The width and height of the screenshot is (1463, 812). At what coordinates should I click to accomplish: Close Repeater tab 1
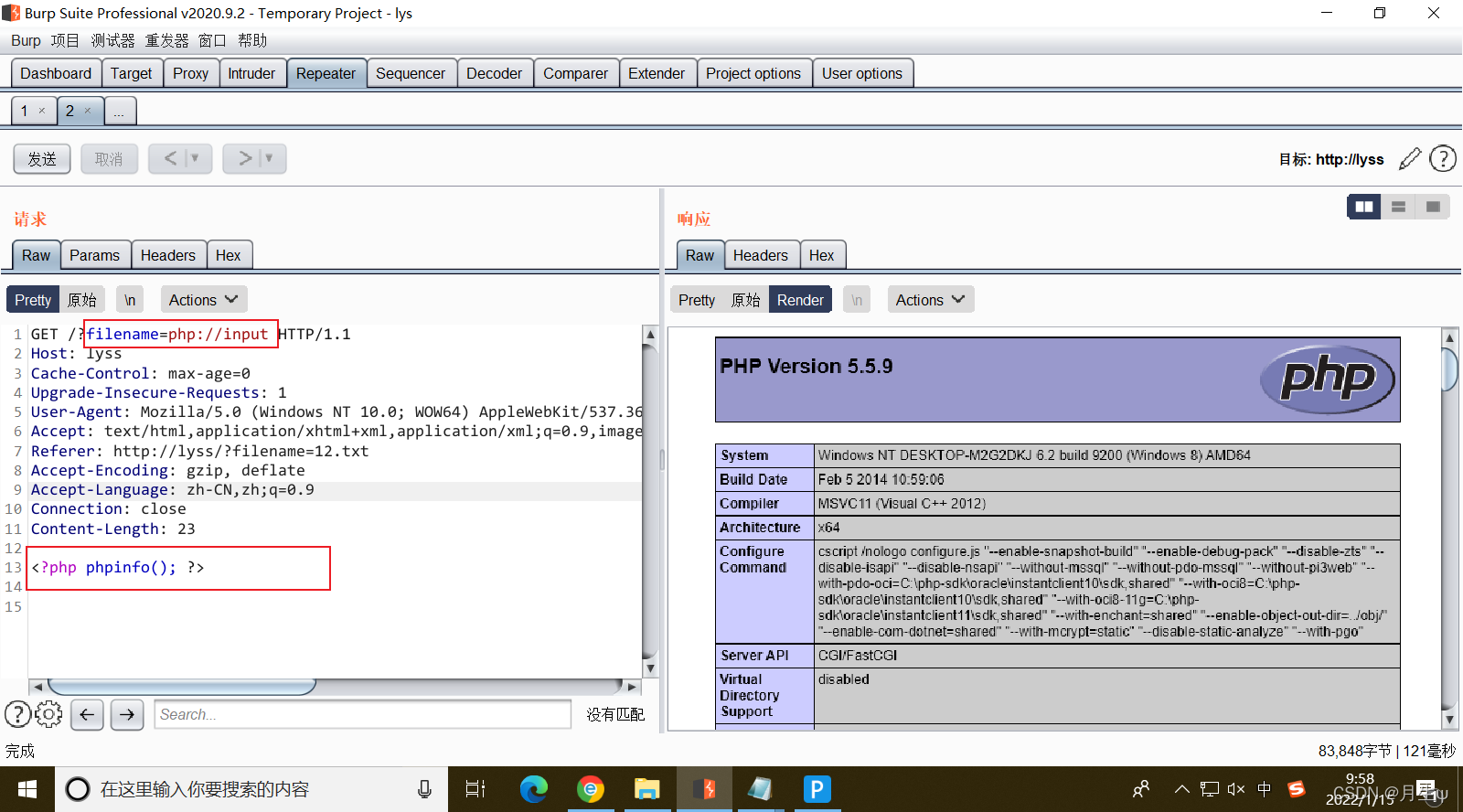pyautogui.click(x=42, y=111)
